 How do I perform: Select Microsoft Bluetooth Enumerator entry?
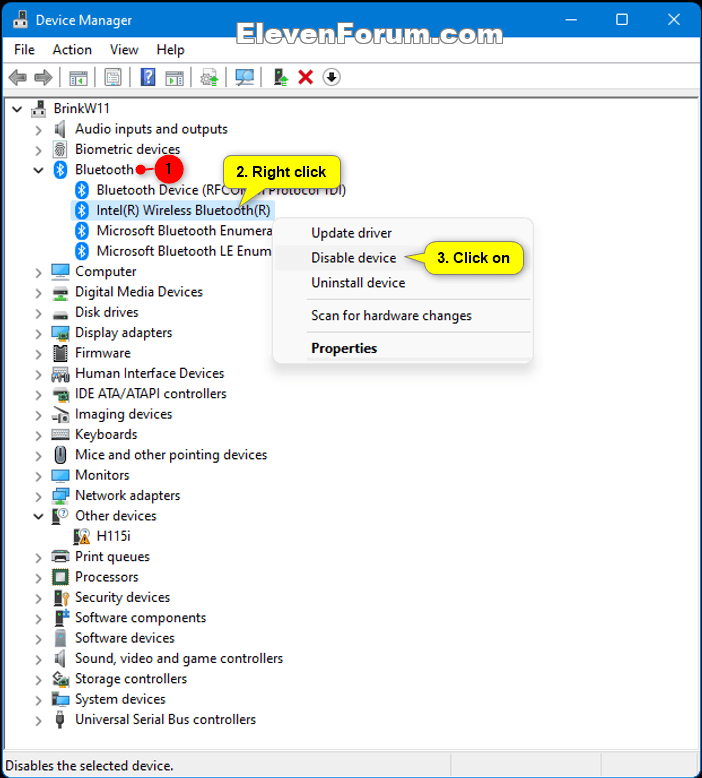click(184, 231)
